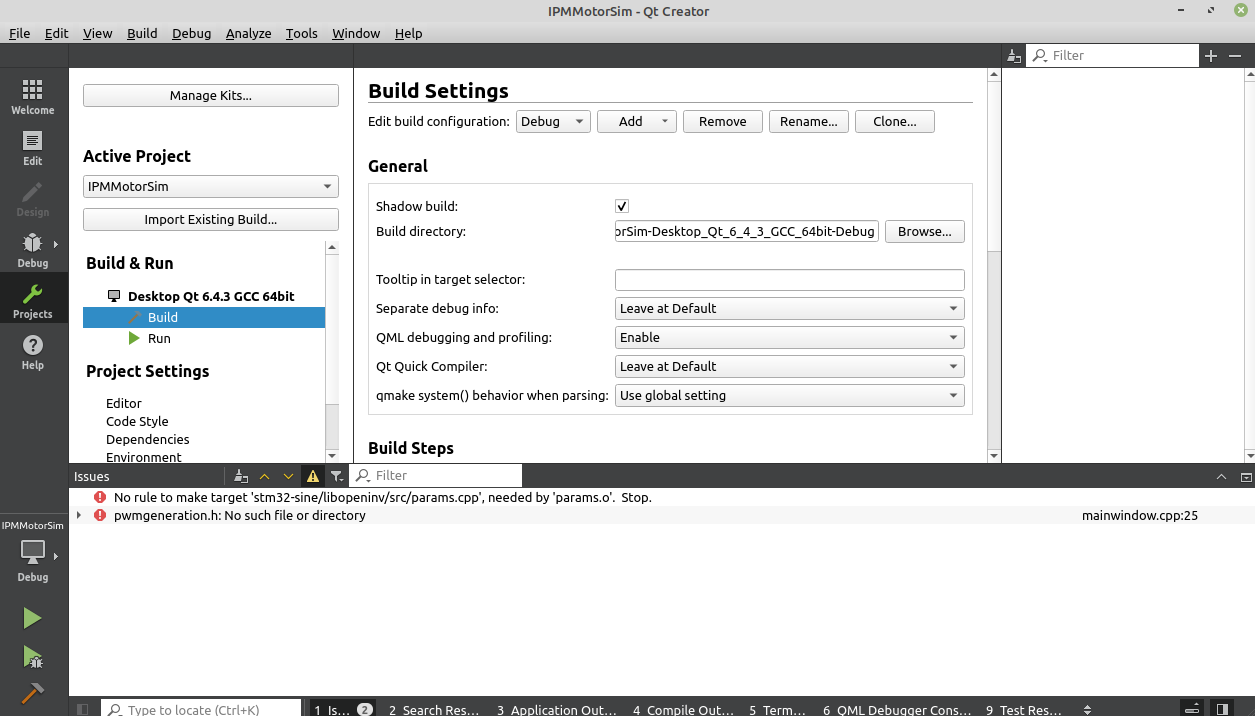Open the Welcome mode
The width and height of the screenshot is (1255, 716).
click(x=32, y=97)
